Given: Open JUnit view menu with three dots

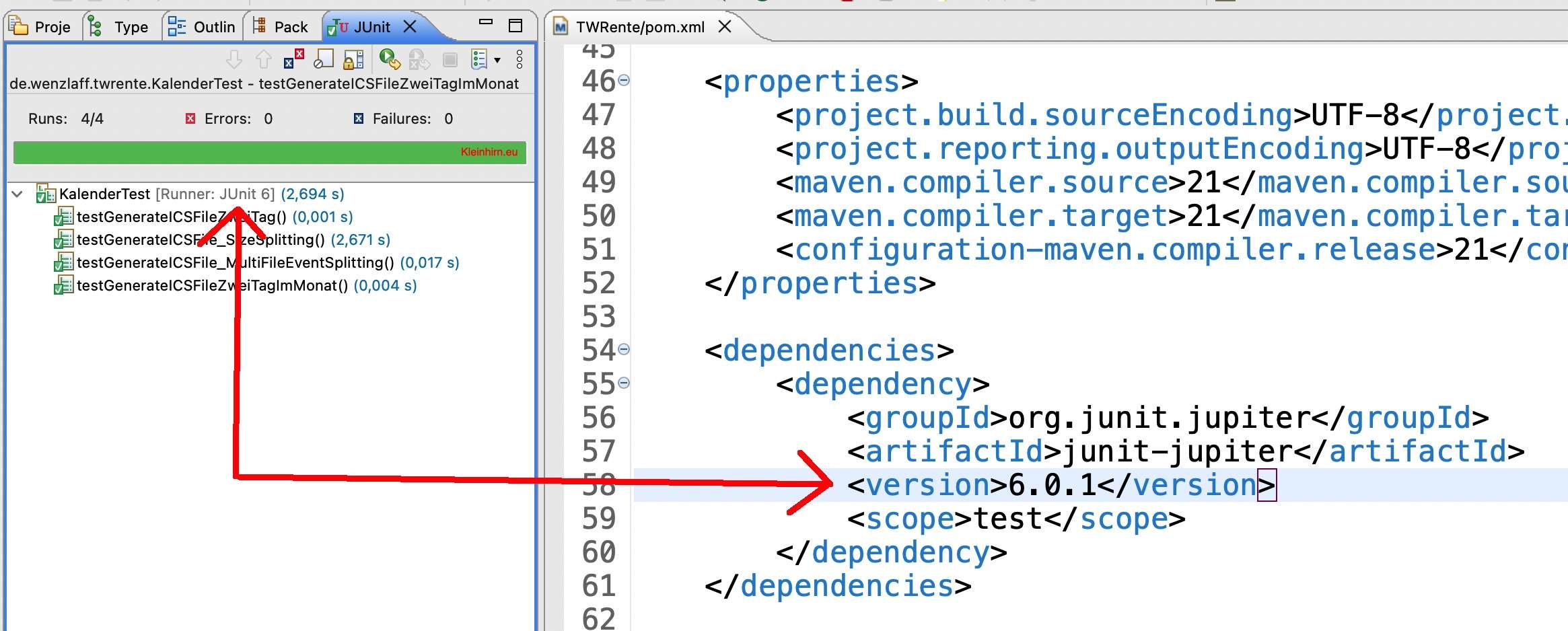Looking at the screenshot, I should click(x=519, y=60).
